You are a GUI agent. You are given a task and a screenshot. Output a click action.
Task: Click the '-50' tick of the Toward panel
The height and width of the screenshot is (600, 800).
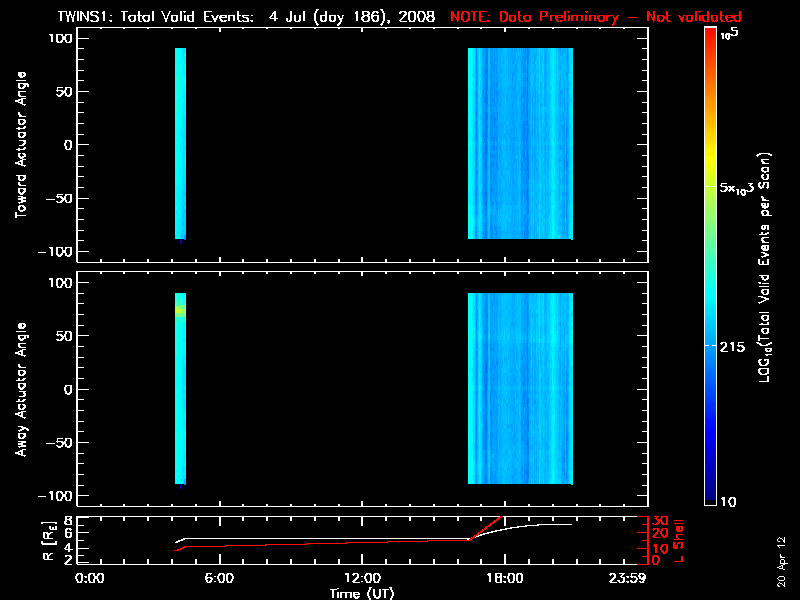[x=61, y=198]
